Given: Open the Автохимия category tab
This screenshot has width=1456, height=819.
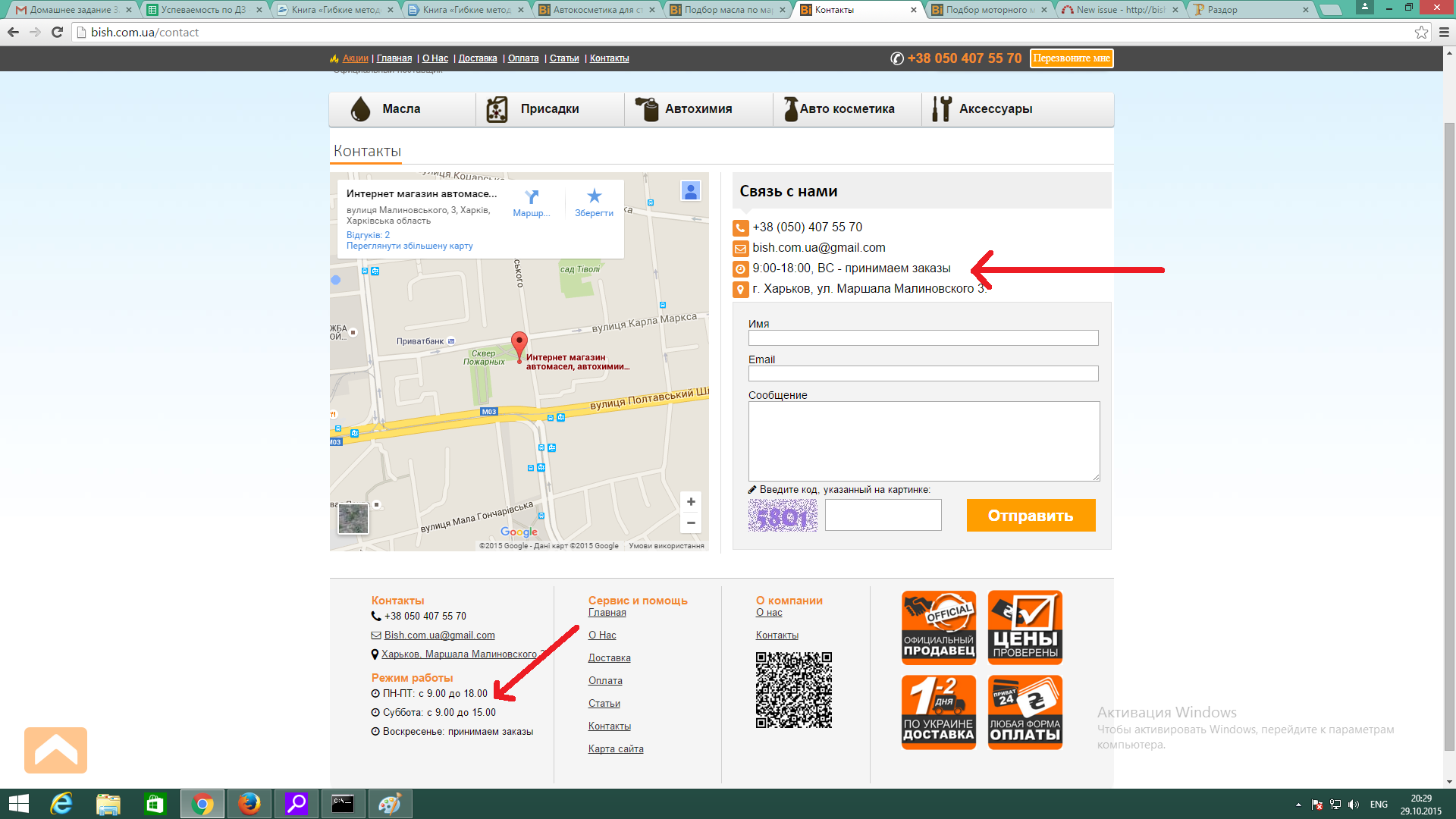Looking at the screenshot, I should (698, 109).
